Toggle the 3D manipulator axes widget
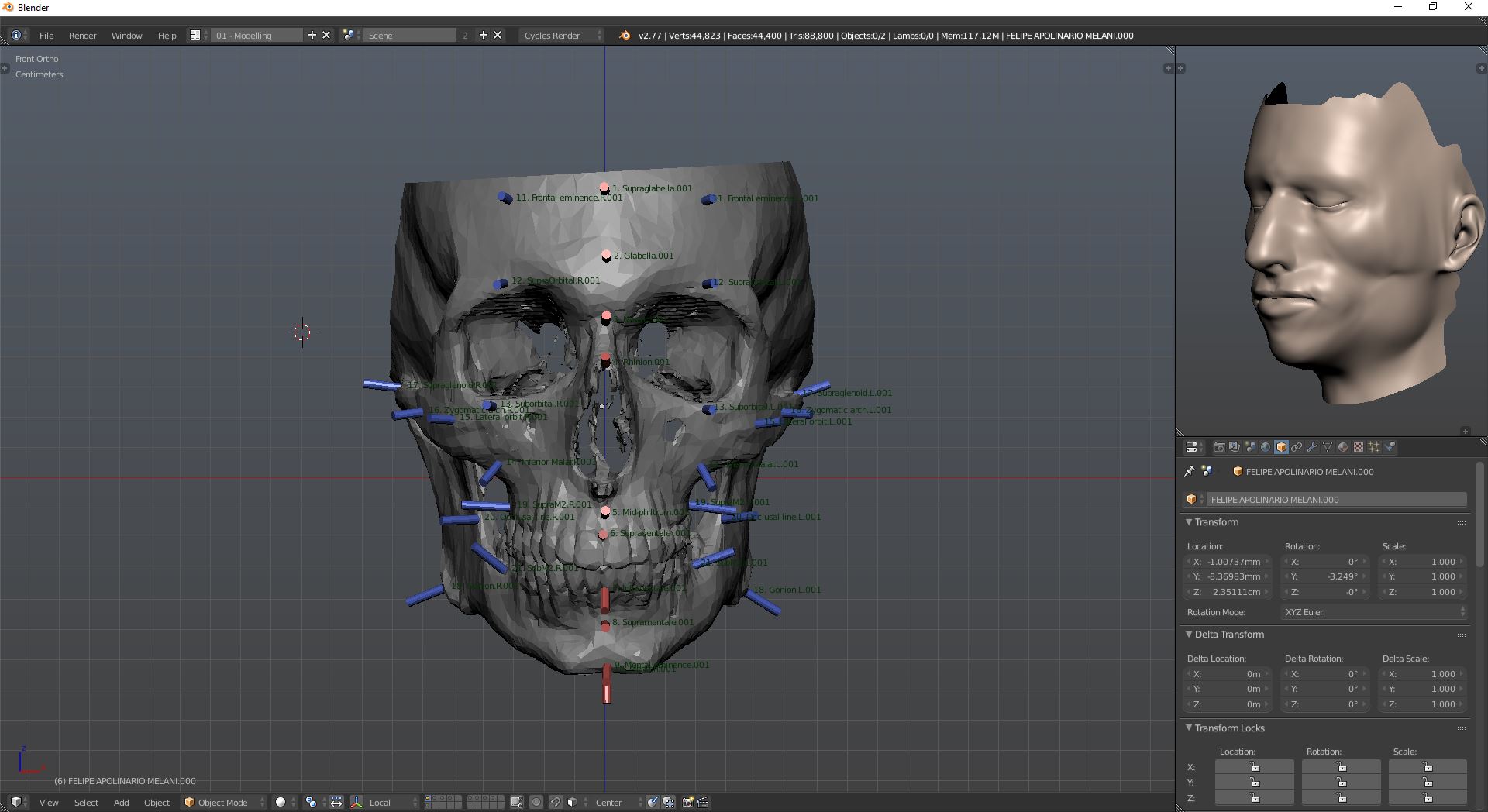This screenshot has height=812, width=1488. [356, 803]
